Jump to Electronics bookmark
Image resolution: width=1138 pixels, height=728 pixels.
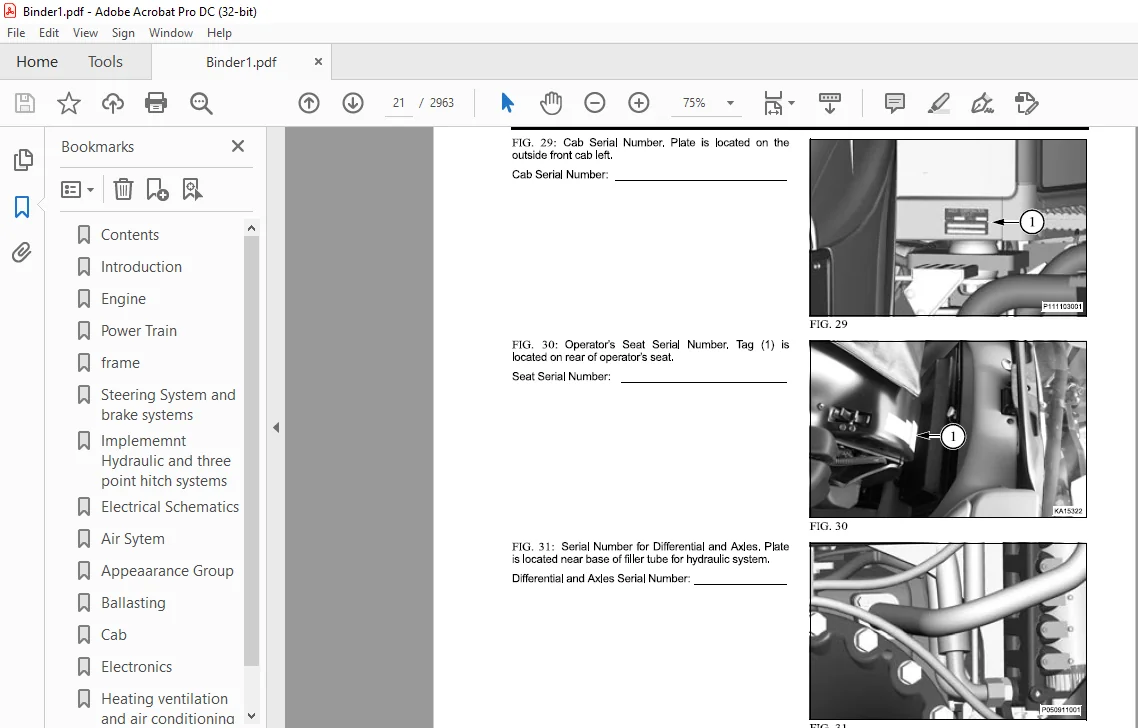coord(136,666)
